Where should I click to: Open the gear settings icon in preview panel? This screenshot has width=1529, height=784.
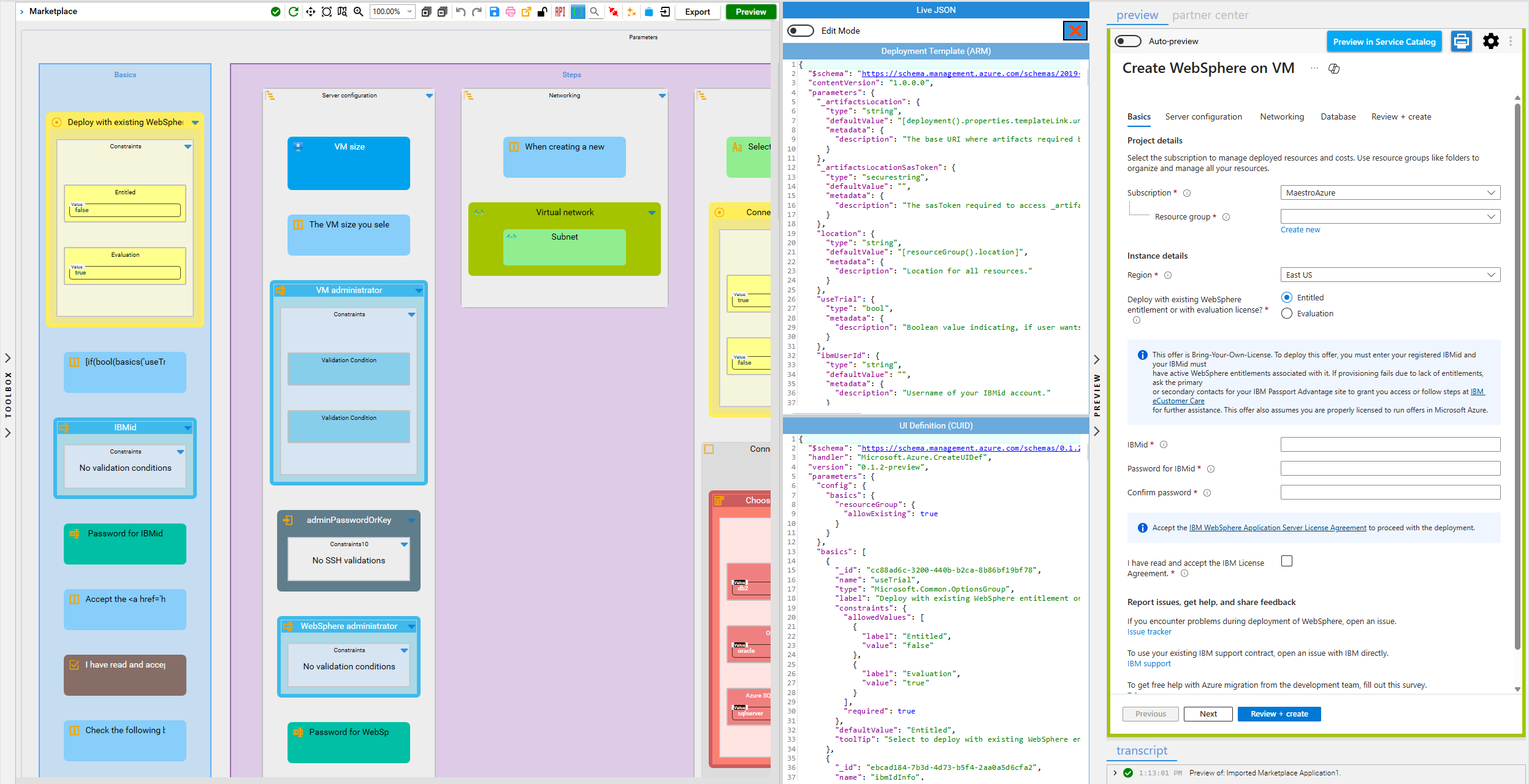point(1490,41)
